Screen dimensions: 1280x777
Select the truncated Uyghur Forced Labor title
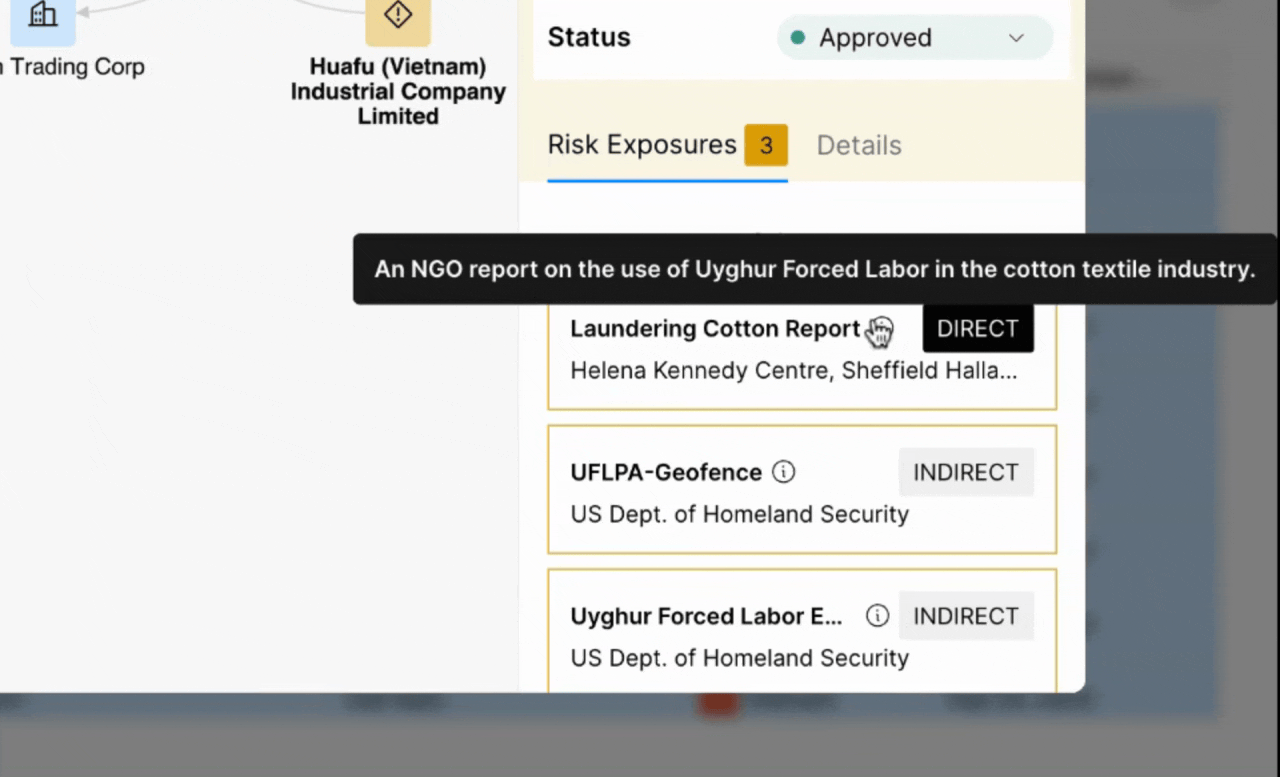[x=706, y=616]
